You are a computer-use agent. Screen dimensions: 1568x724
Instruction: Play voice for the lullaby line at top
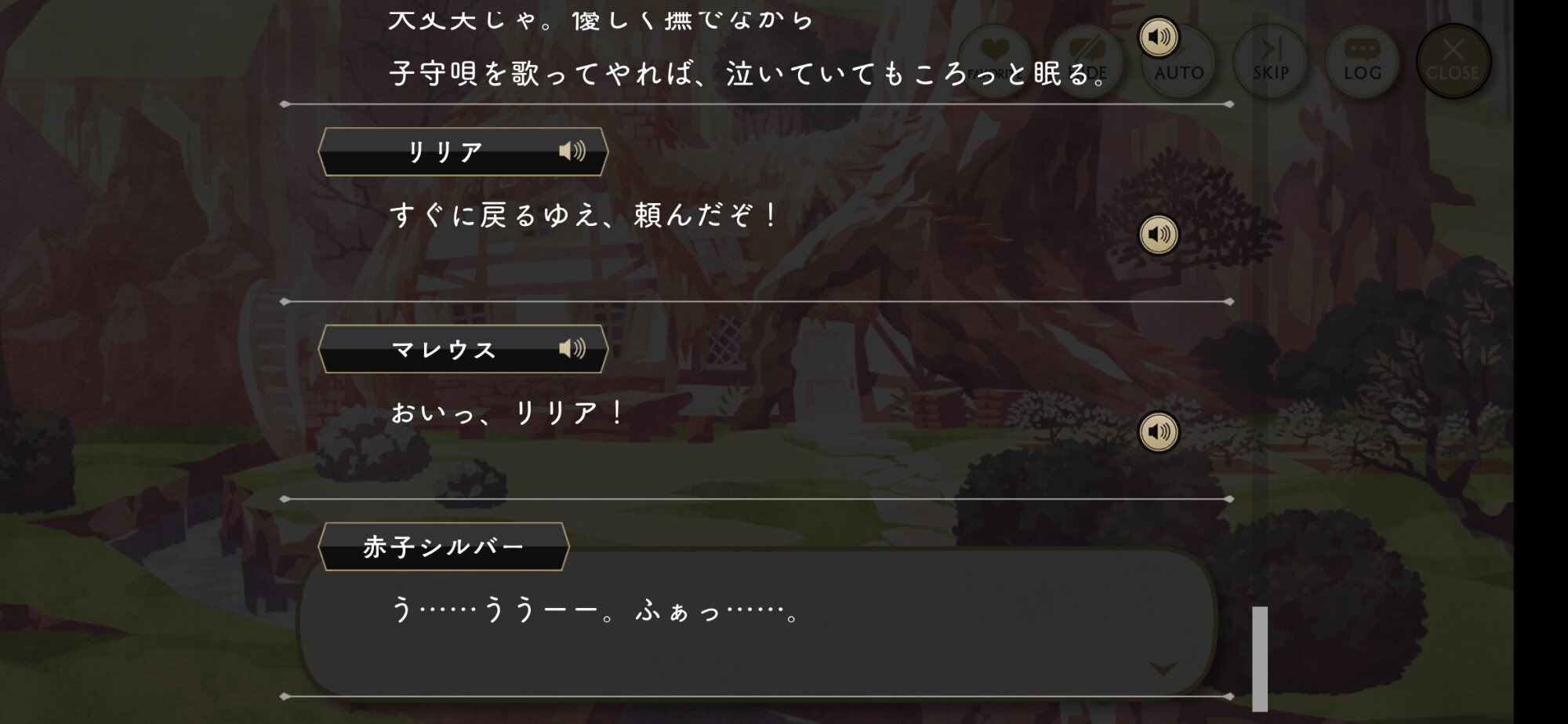(1158, 37)
